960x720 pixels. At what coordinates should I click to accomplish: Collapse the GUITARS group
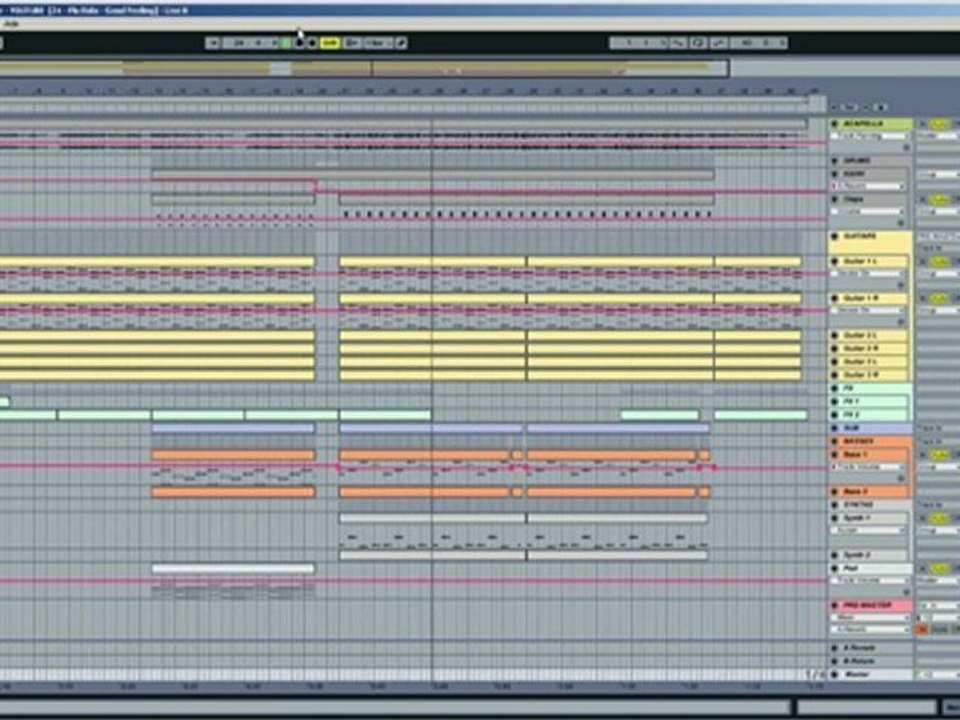point(834,236)
